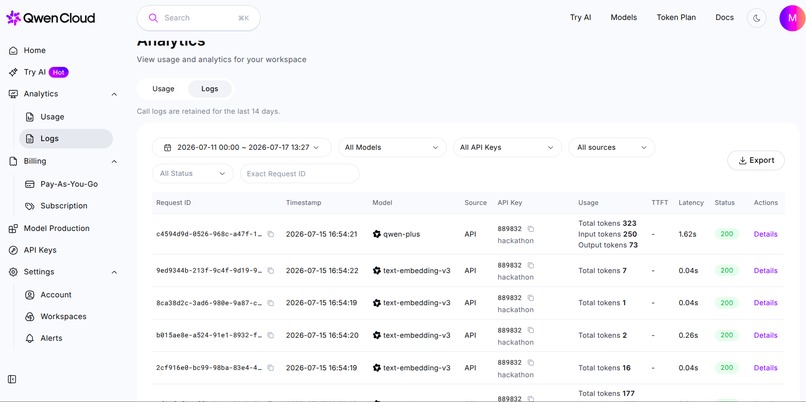Screen dimensions: 806x402
Task: Click the Analytics monitor icon
Action: [13, 94]
